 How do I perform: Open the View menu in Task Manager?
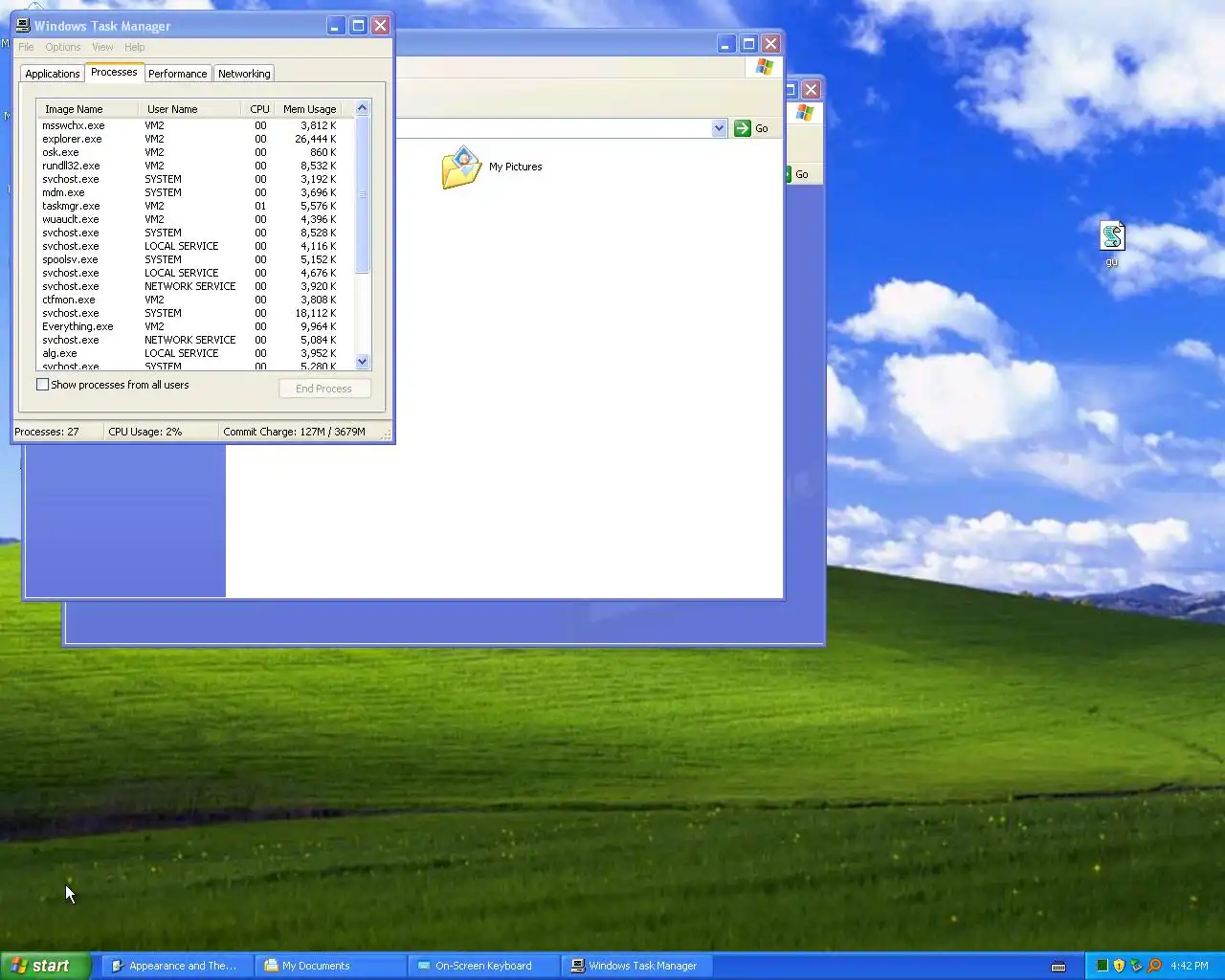[102, 47]
